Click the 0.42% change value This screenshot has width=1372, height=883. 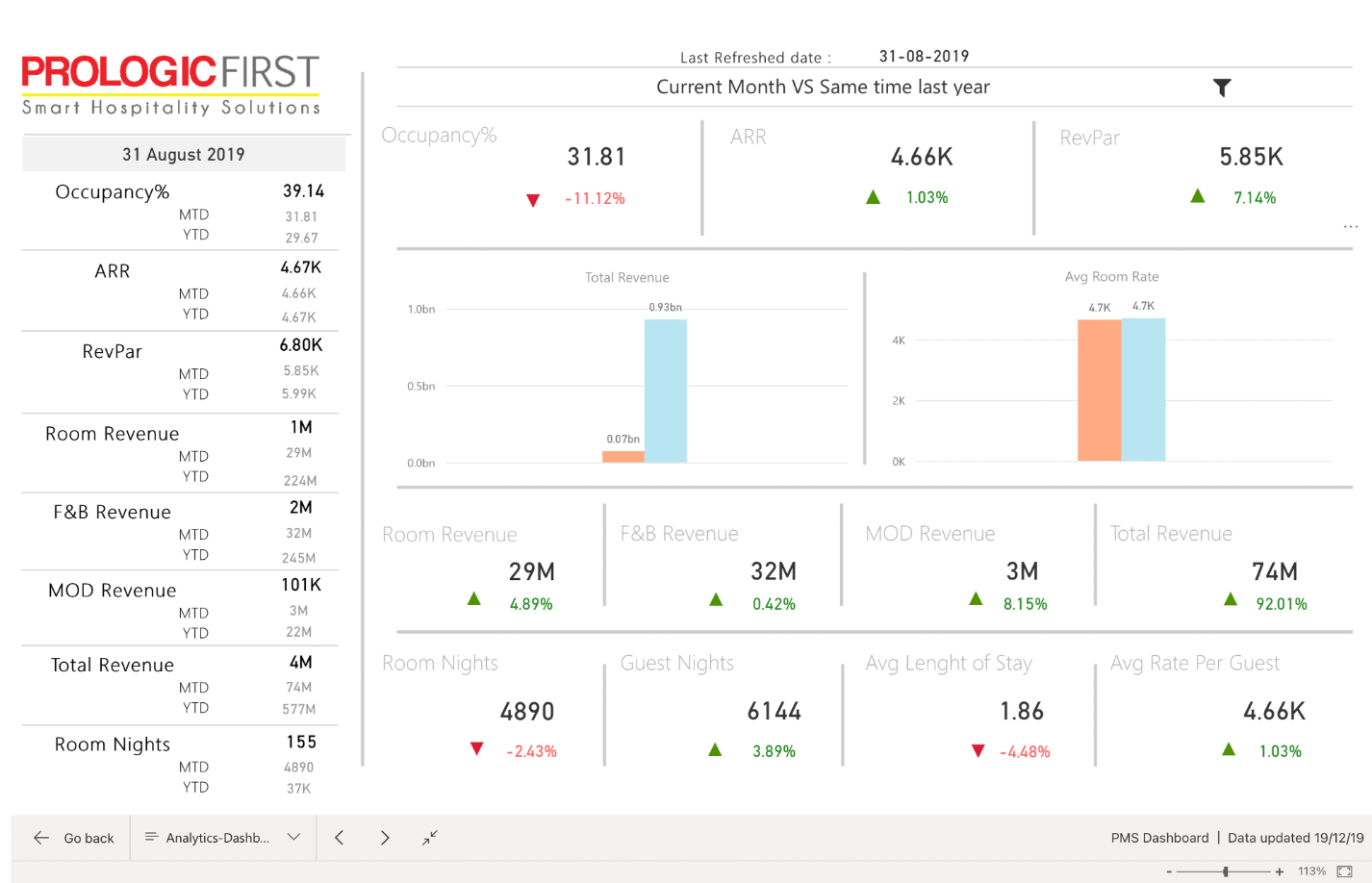[x=774, y=604]
